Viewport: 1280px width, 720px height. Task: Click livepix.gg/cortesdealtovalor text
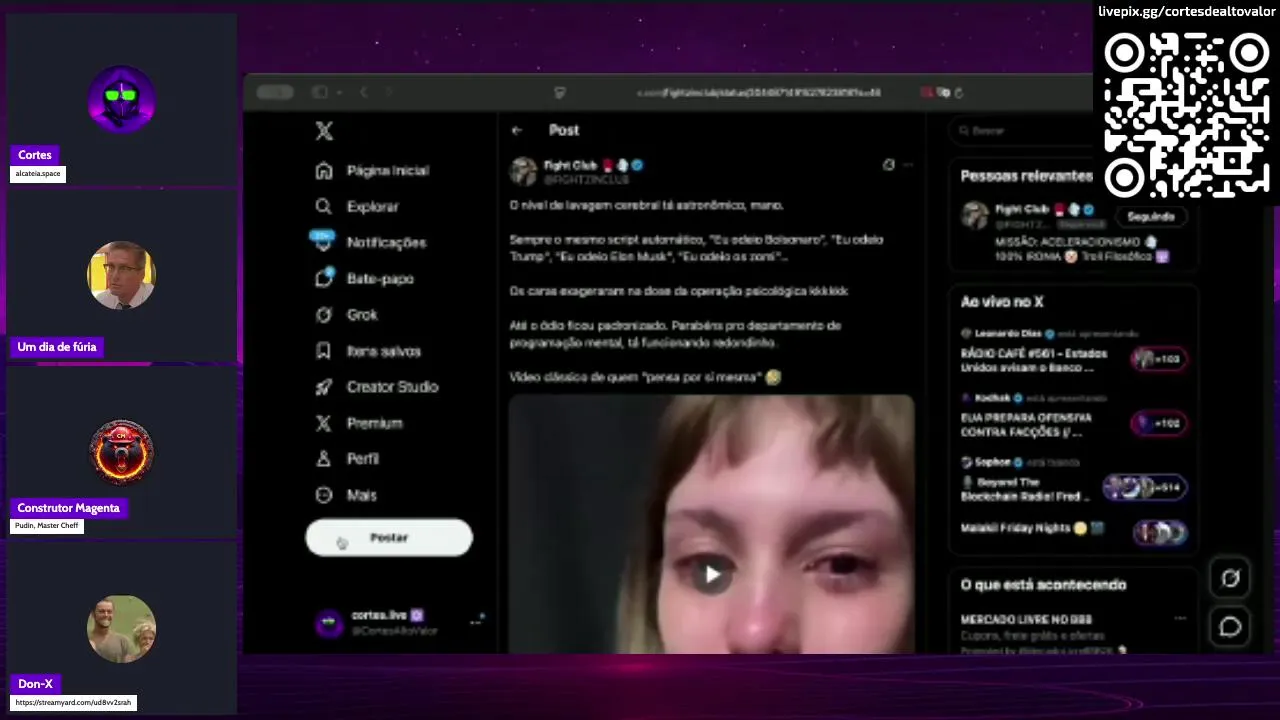pos(1186,12)
